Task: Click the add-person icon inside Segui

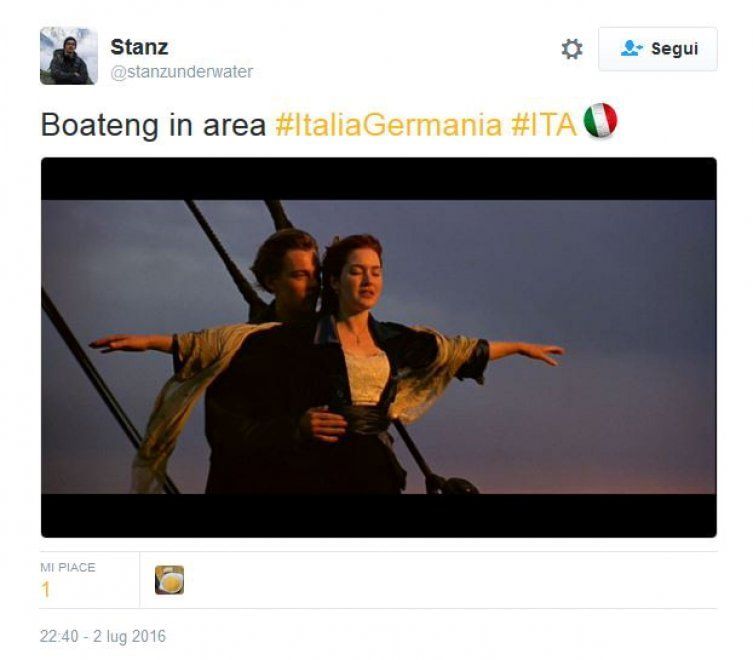Action: click(x=631, y=49)
